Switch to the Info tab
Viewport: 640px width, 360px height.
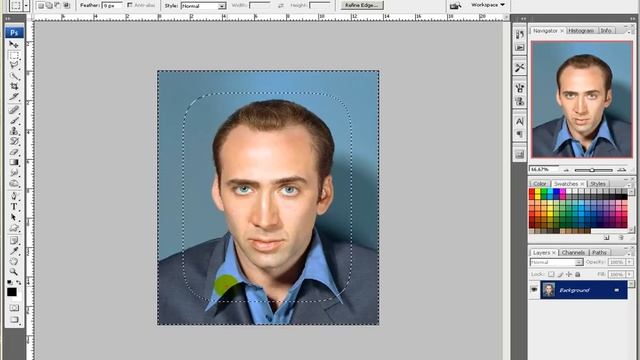[607, 31]
